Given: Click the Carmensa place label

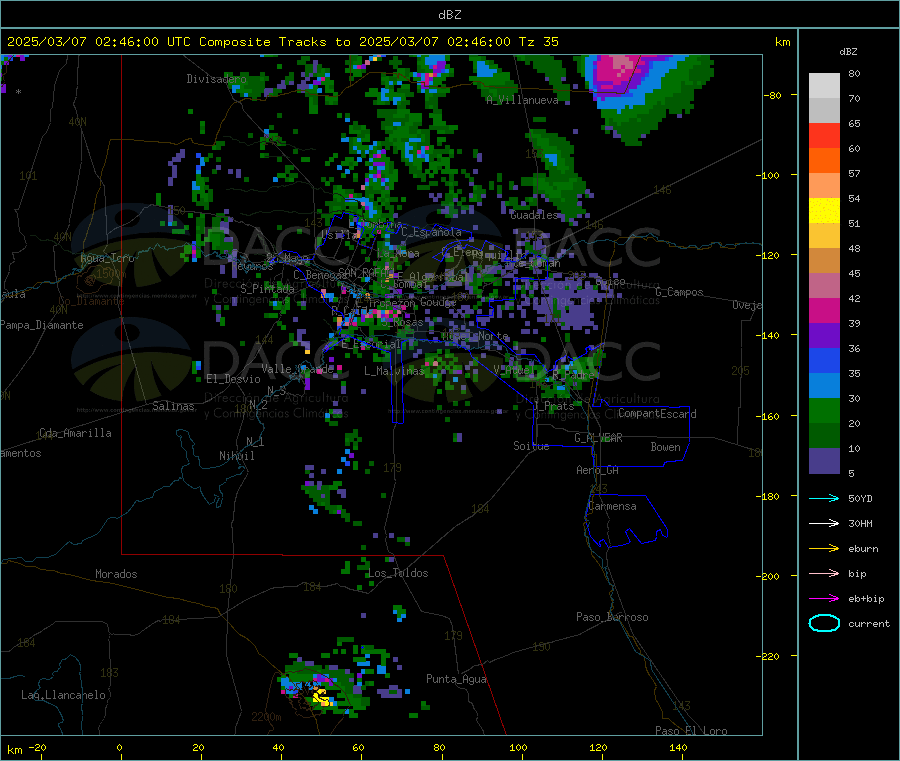Looking at the screenshot, I should 612,506.
